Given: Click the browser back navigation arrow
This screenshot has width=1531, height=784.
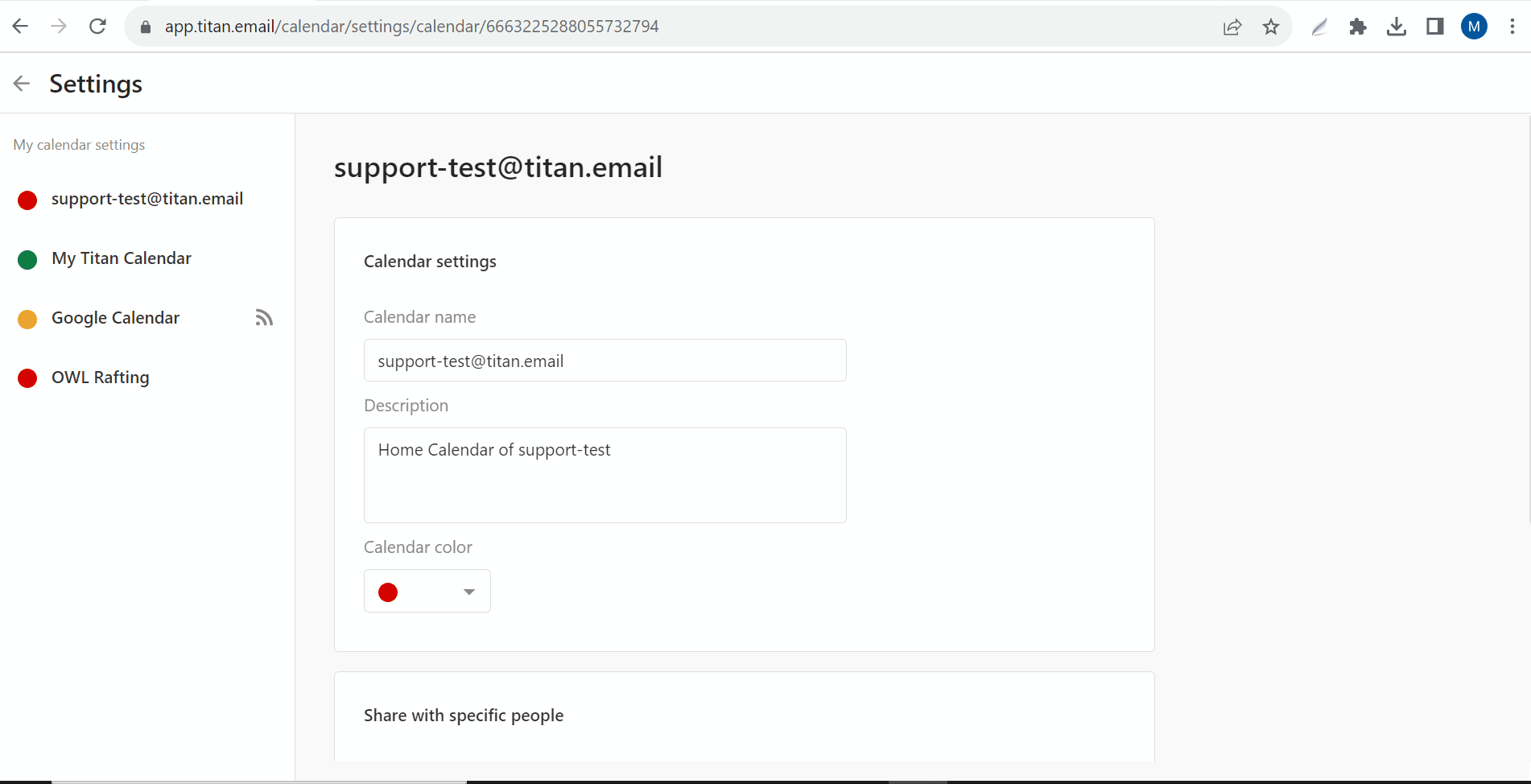Looking at the screenshot, I should [21, 27].
